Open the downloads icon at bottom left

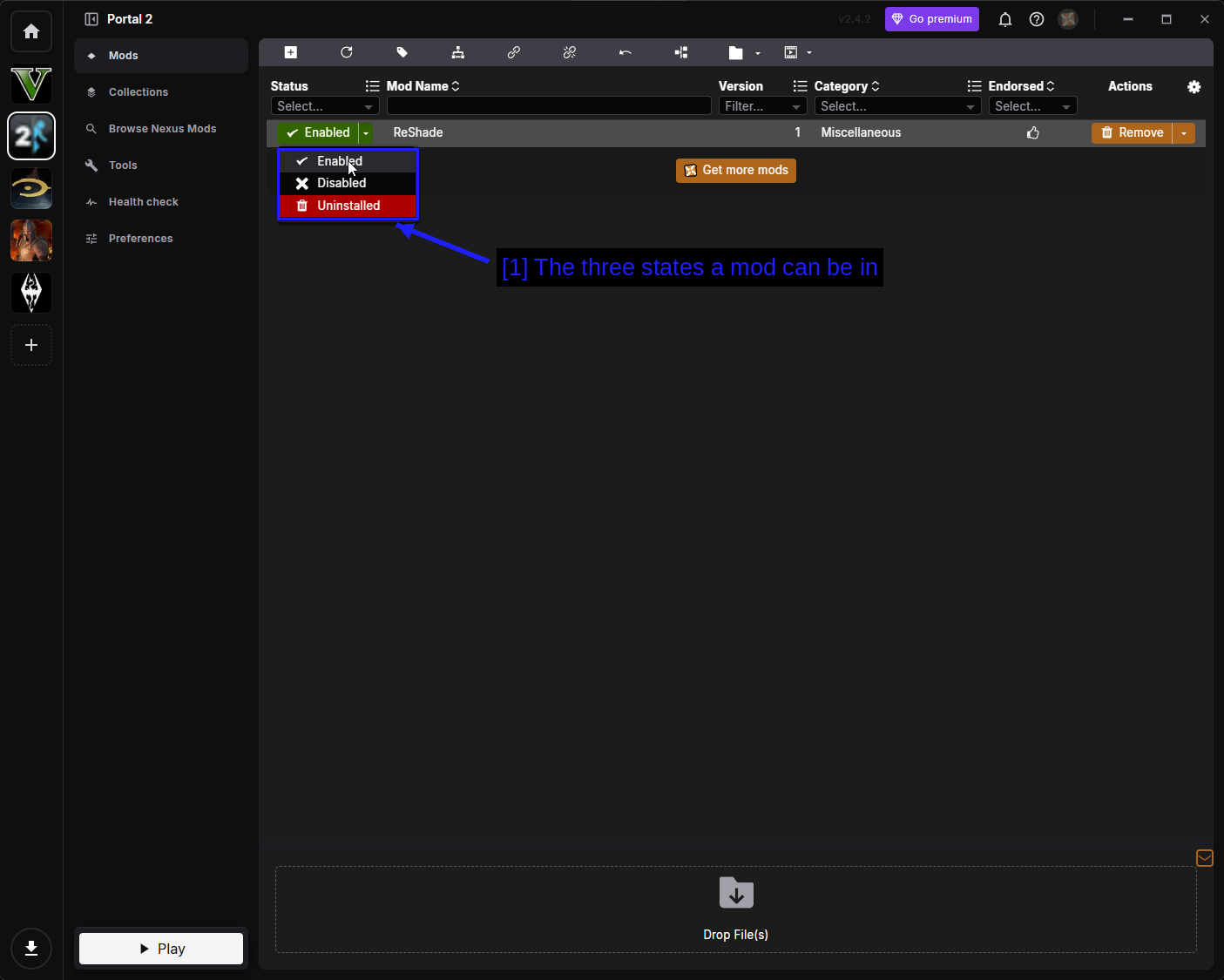point(31,949)
